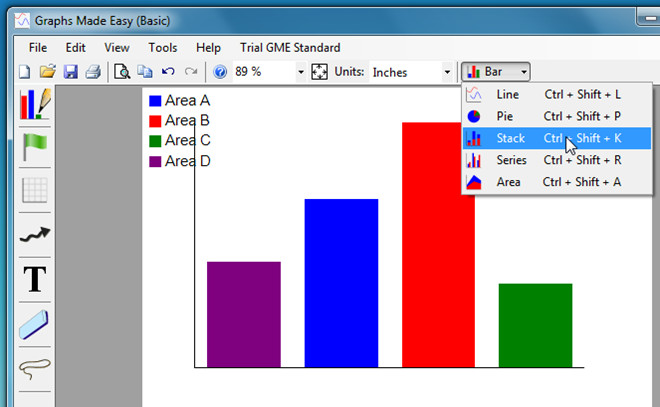The width and height of the screenshot is (660, 407).
Task: Open print preview with the magnifier page icon
Action: click(x=122, y=72)
